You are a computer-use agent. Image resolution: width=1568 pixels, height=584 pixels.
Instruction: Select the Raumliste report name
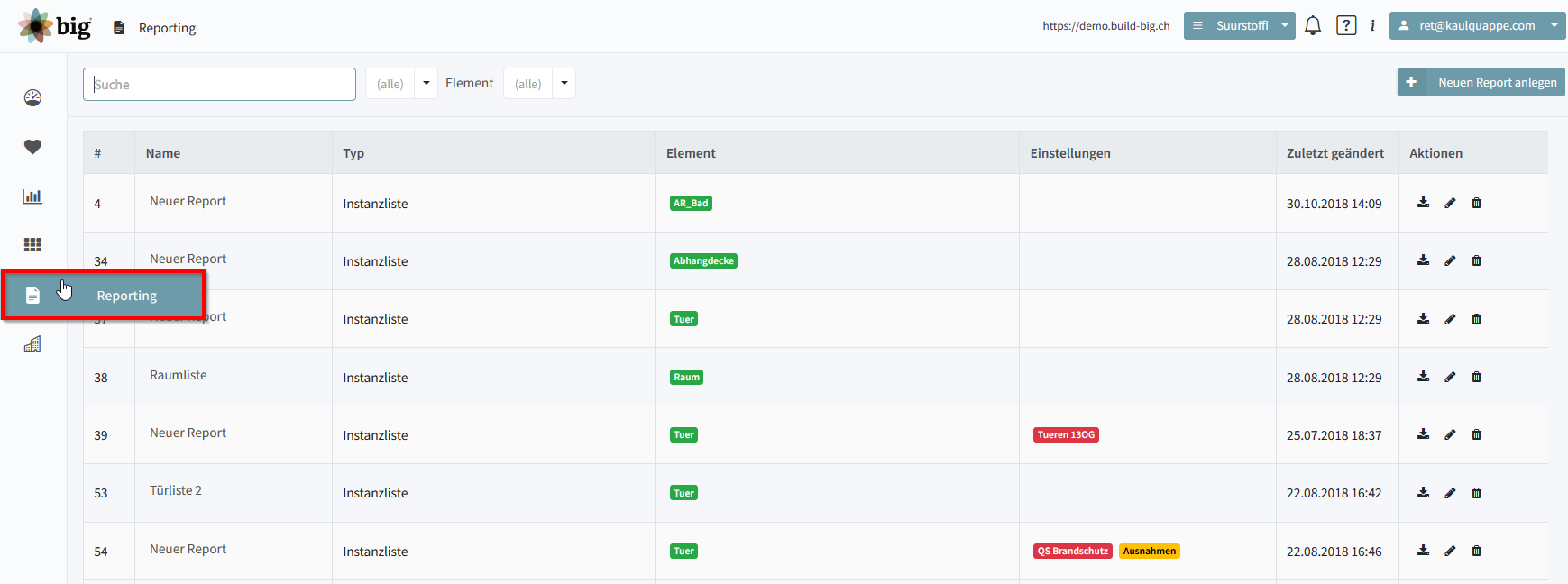point(179,375)
